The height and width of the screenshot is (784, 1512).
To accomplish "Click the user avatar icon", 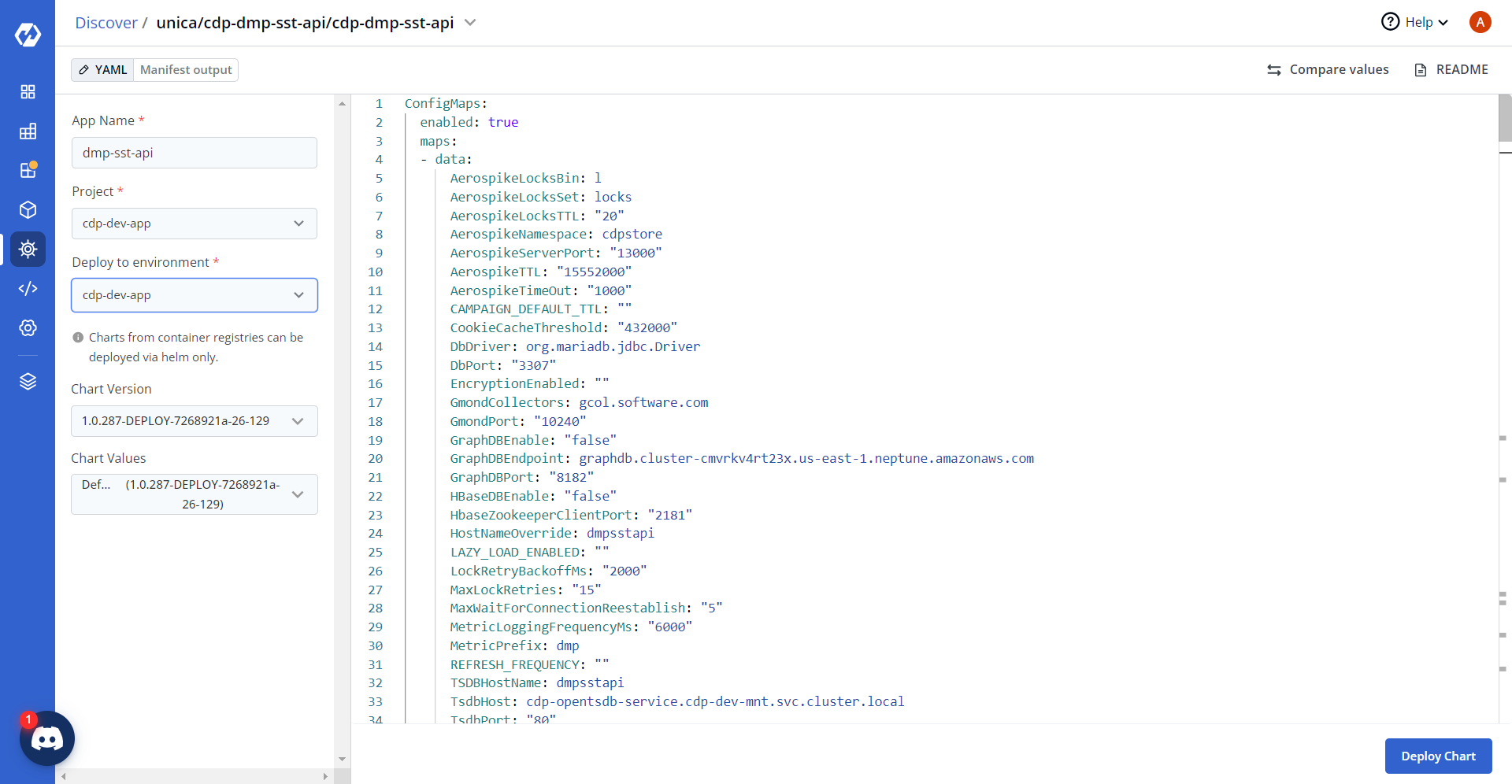I will 1480,22.
